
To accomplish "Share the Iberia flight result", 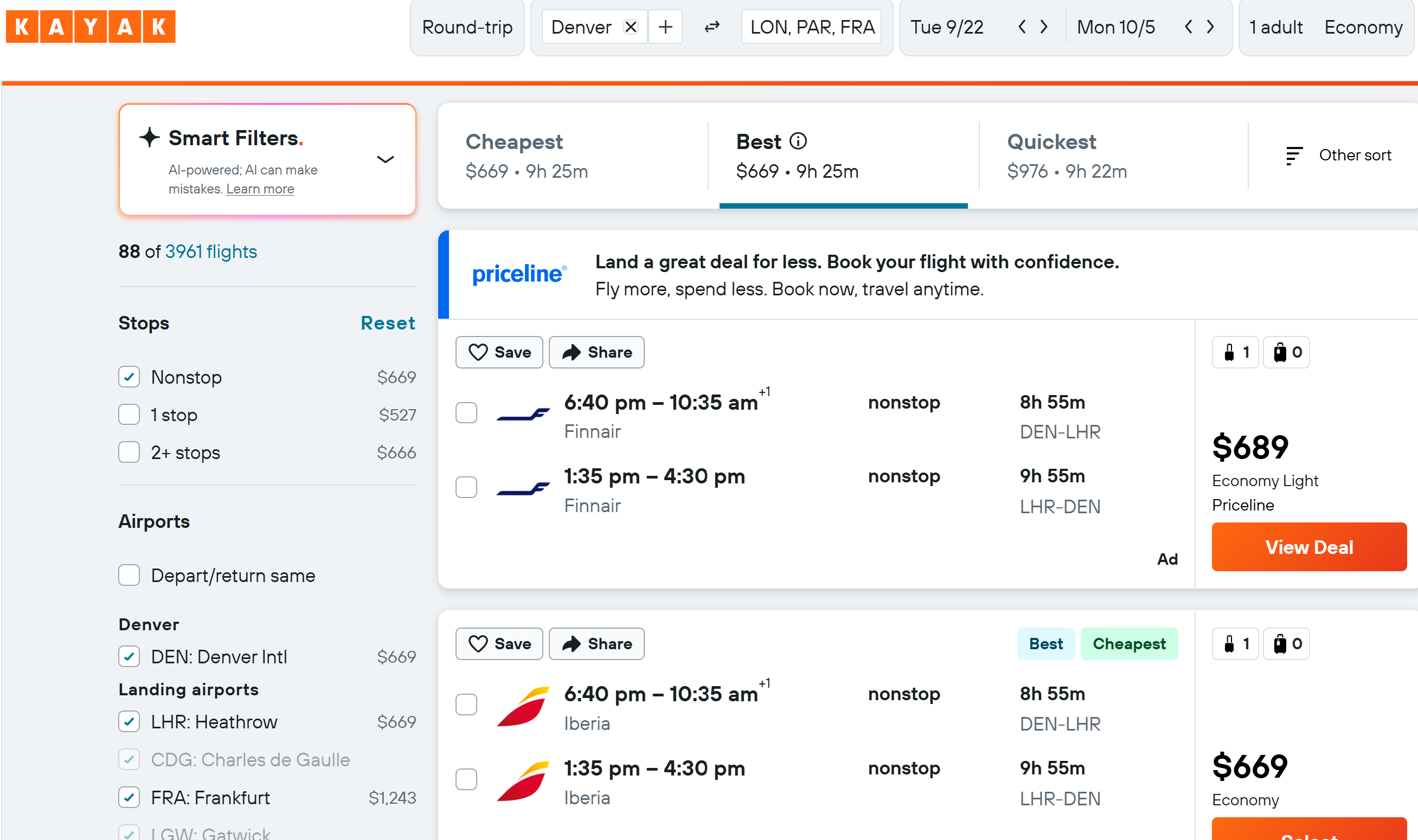I will [x=596, y=644].
